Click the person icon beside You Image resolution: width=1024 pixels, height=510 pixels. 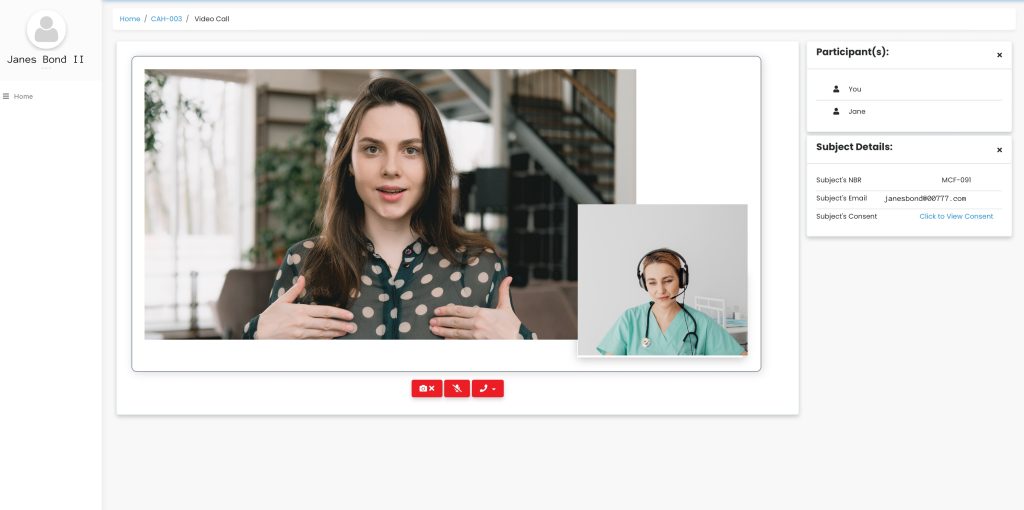(x=836, y=89)
